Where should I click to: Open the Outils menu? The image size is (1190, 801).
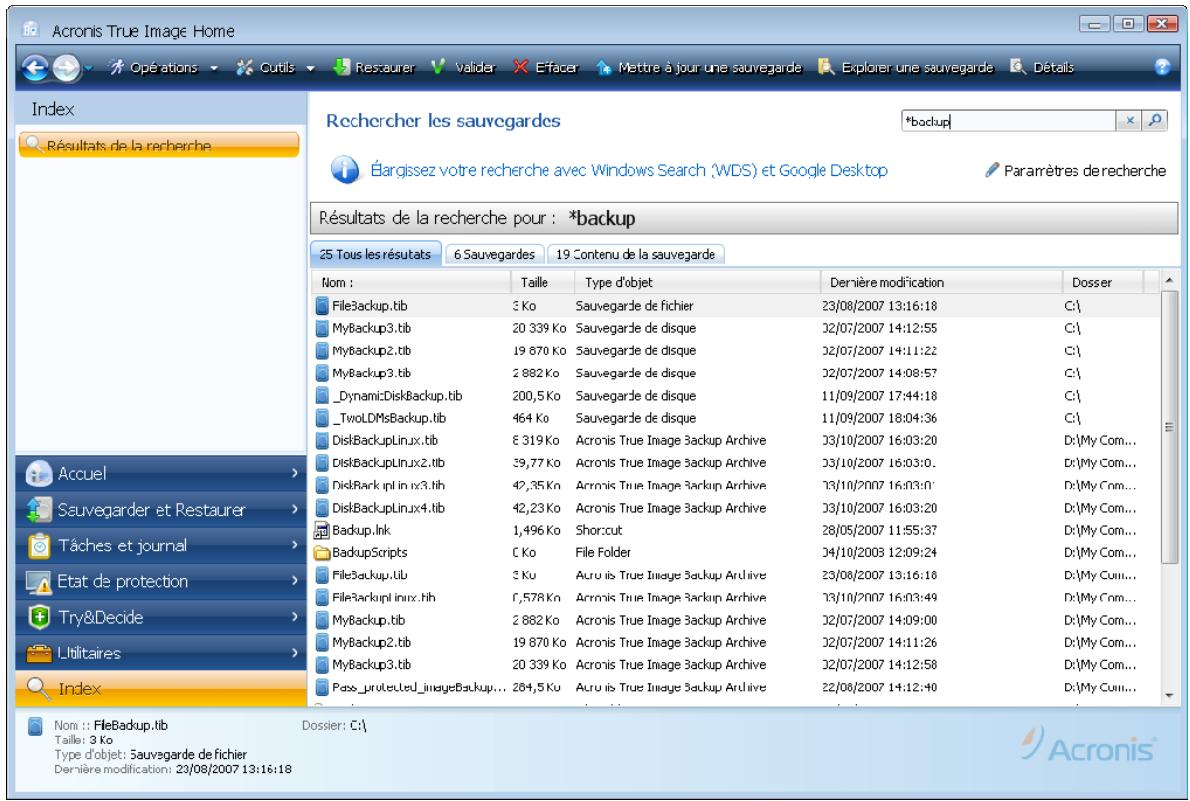[275, 68]
